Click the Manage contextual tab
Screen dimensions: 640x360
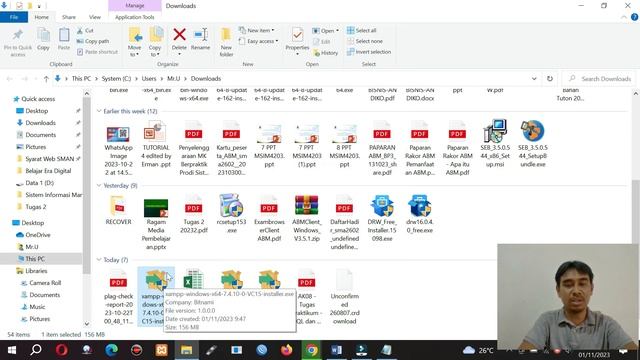pos(135,6)
